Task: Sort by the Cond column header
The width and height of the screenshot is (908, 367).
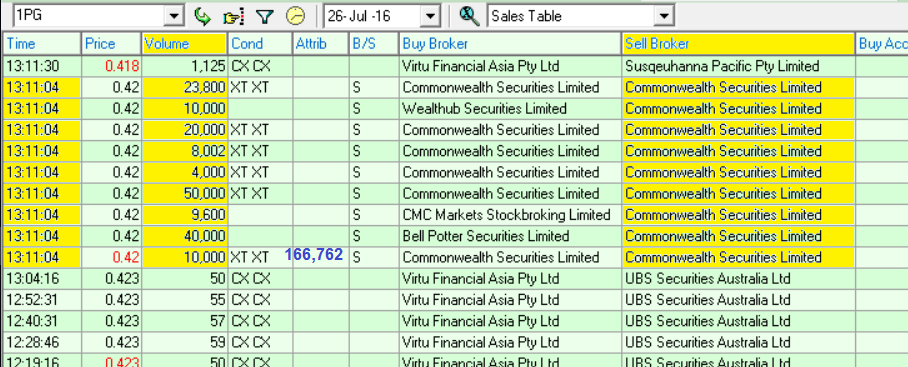Action: 259,43
